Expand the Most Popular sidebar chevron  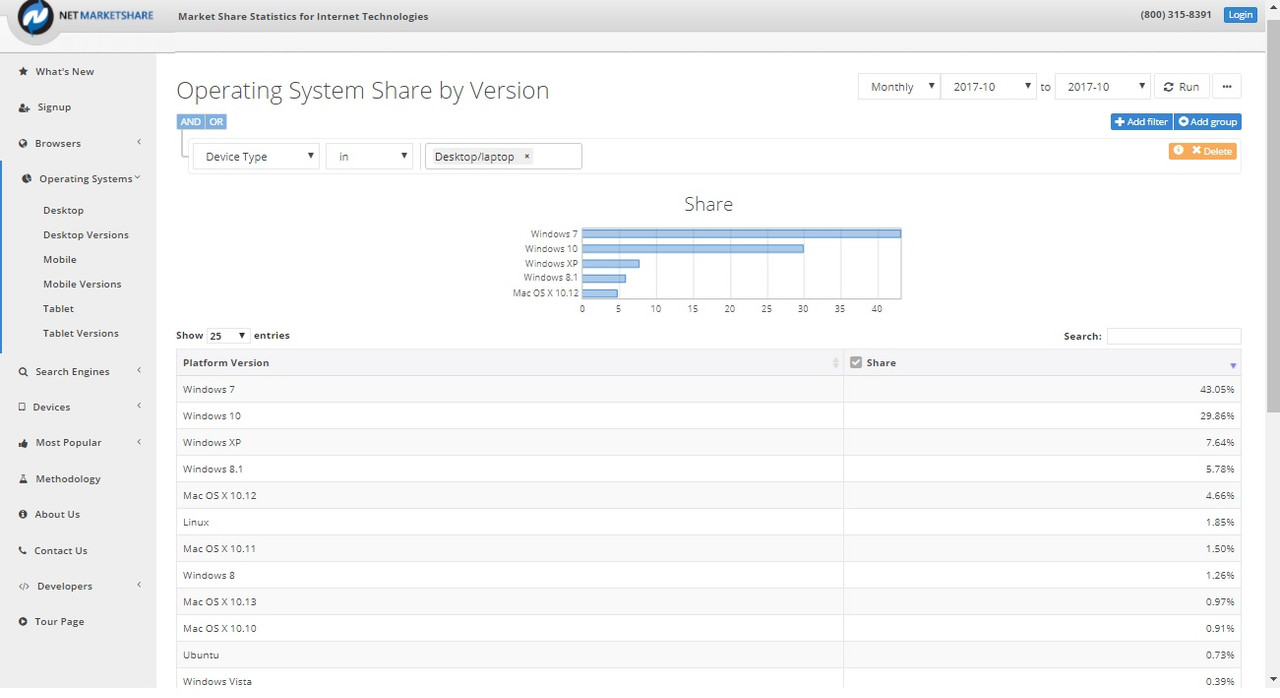(139, 442)
